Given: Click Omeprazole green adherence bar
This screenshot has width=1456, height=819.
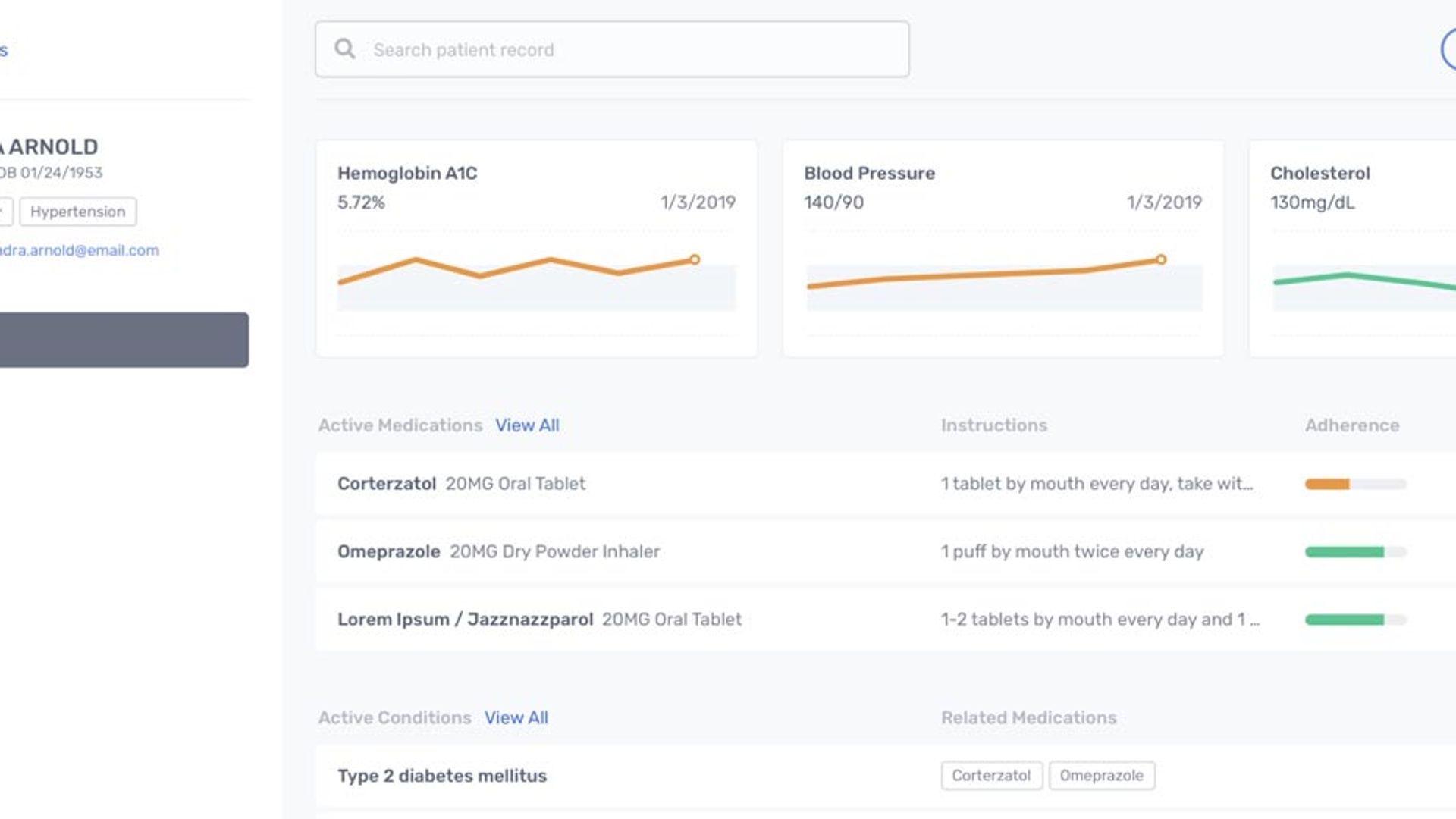Looking at the screenshot, I should click(1345, 552).
